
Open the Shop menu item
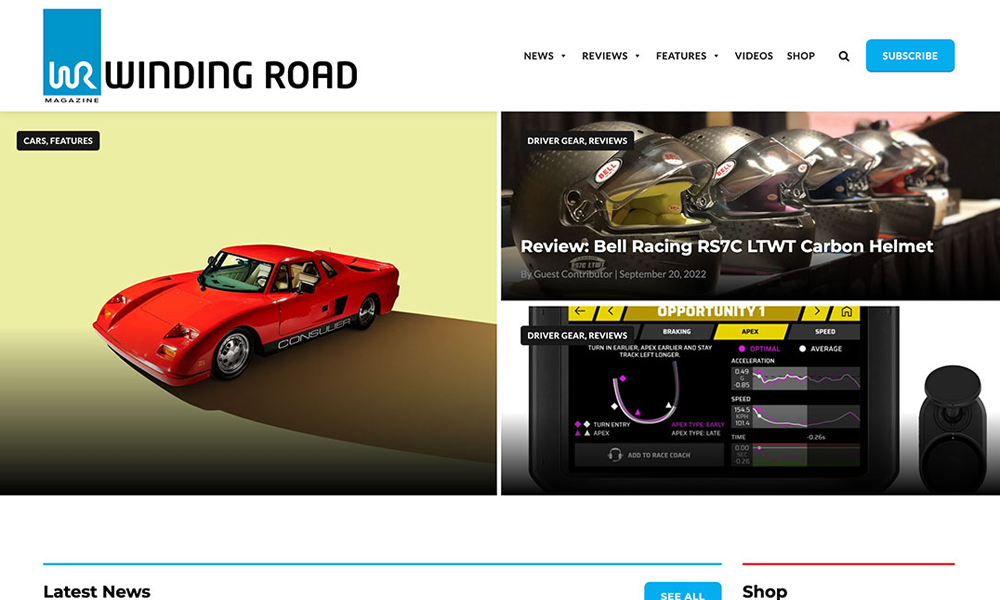tap(800, 56)
